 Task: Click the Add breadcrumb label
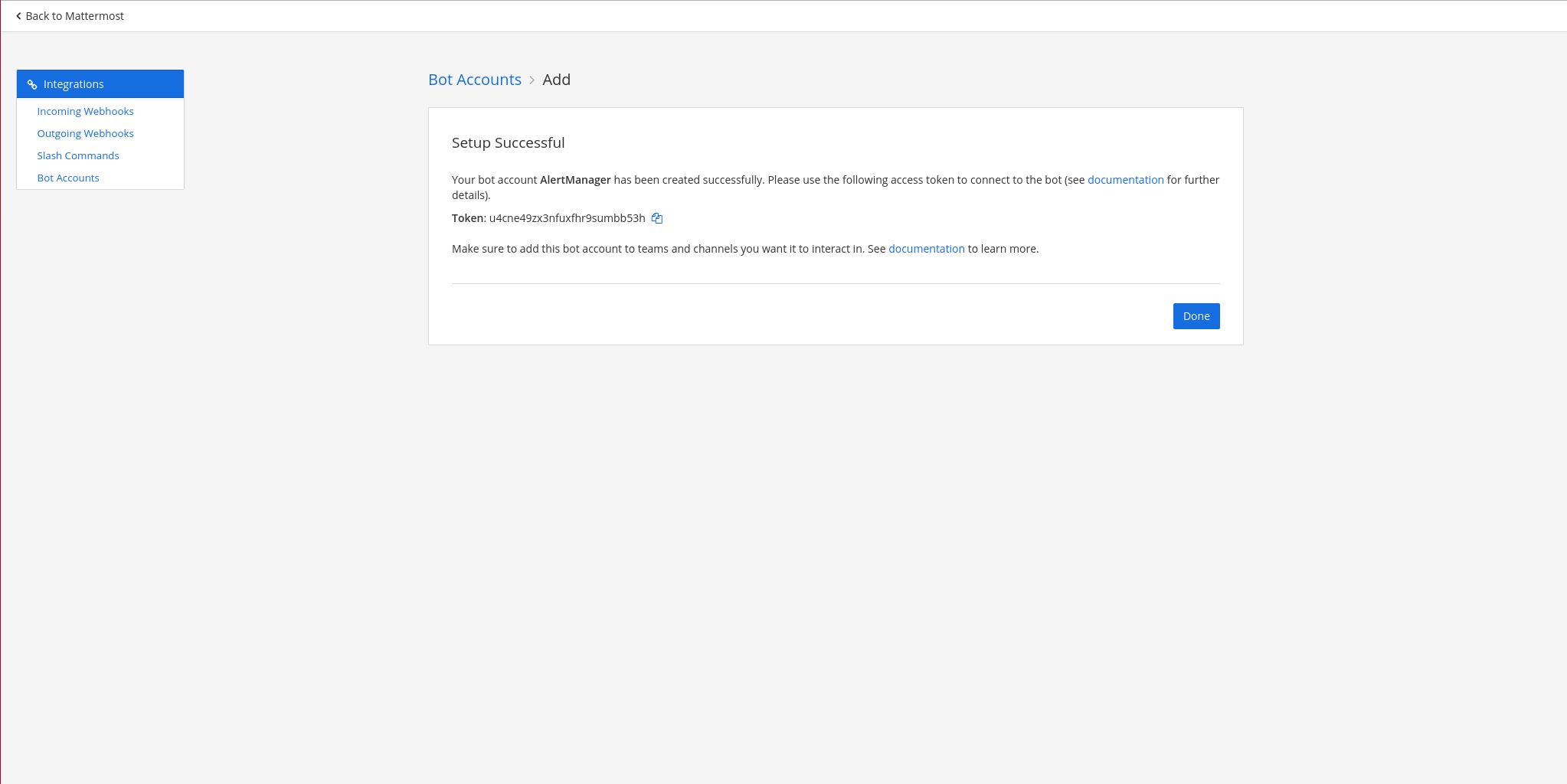pyautogui.click(x=556, y=80)
